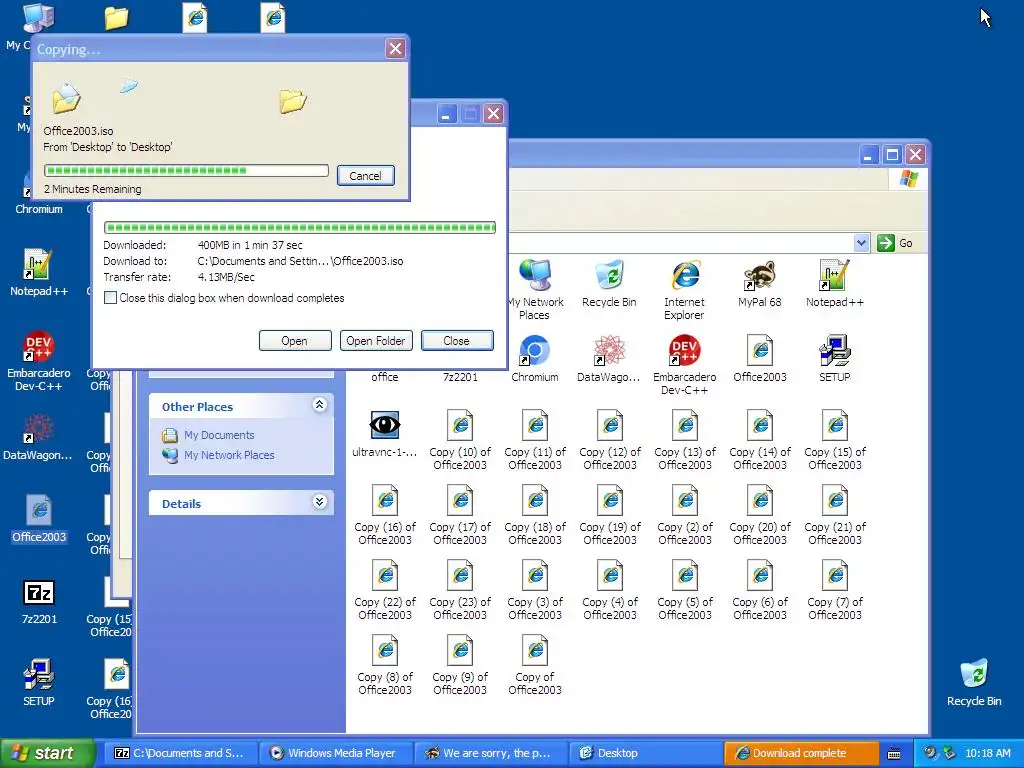Open the Start menu
This screenshot has height=768, width=1024.
tap(46, 753)
